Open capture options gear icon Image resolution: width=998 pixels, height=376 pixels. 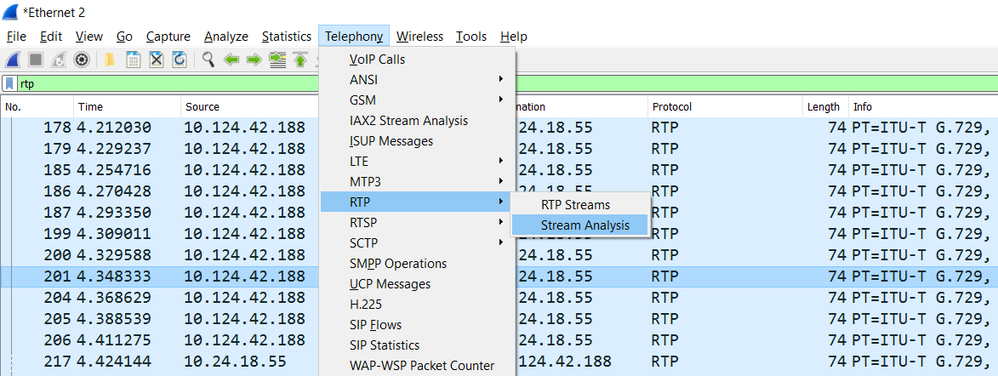81,60
